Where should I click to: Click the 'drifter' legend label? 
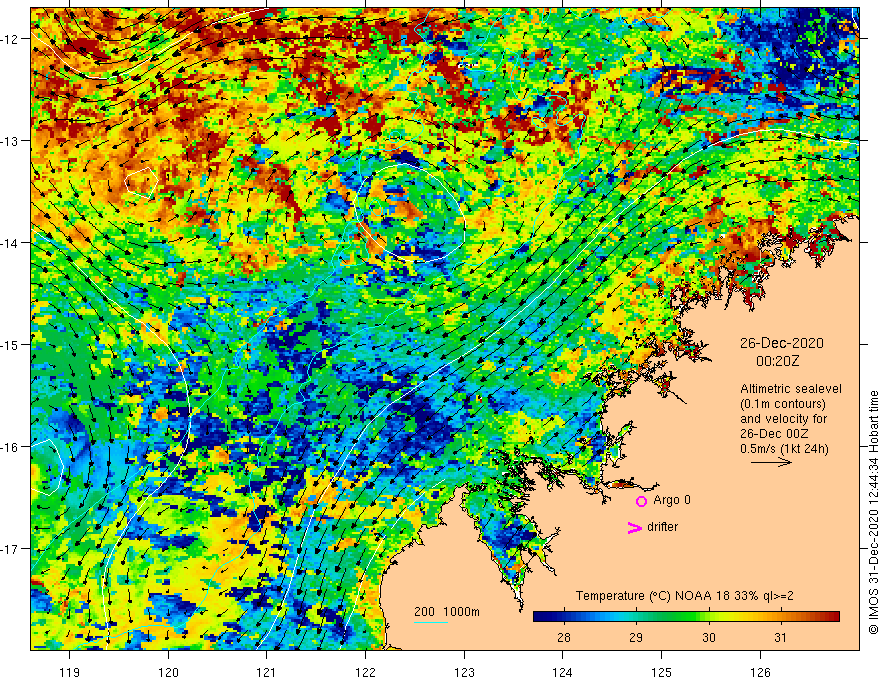(x=662, y=527)
